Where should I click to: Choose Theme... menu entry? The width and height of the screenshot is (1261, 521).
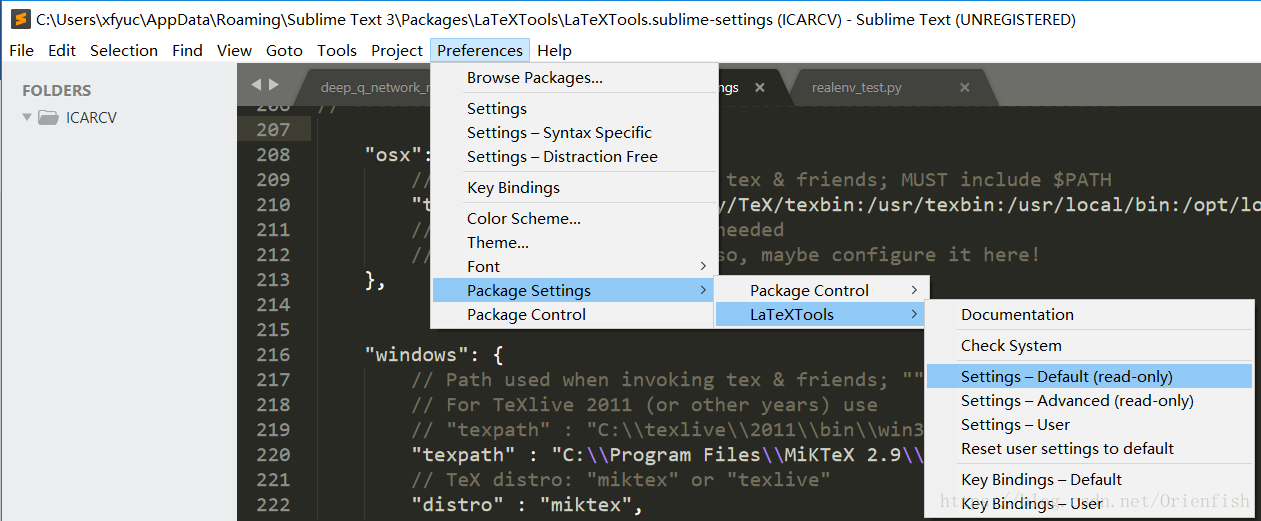point(574,242)
